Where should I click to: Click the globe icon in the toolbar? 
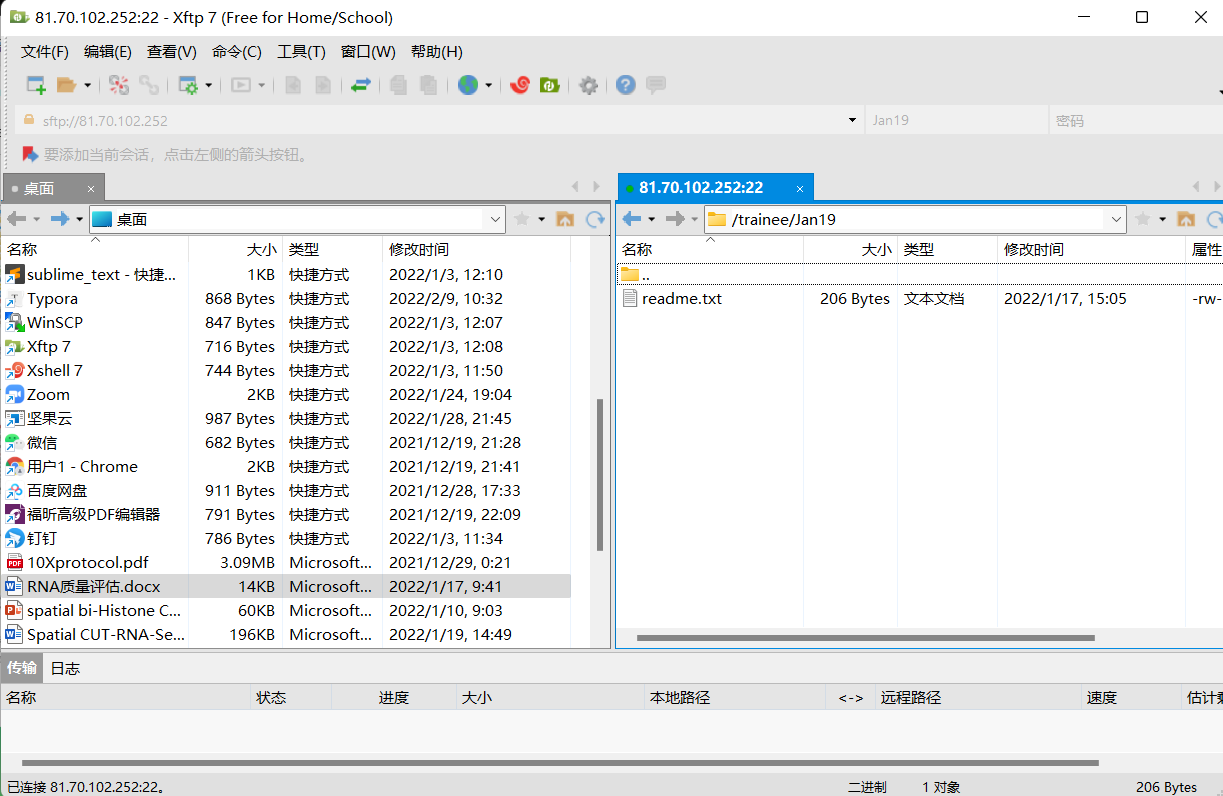tap(468, 85)
